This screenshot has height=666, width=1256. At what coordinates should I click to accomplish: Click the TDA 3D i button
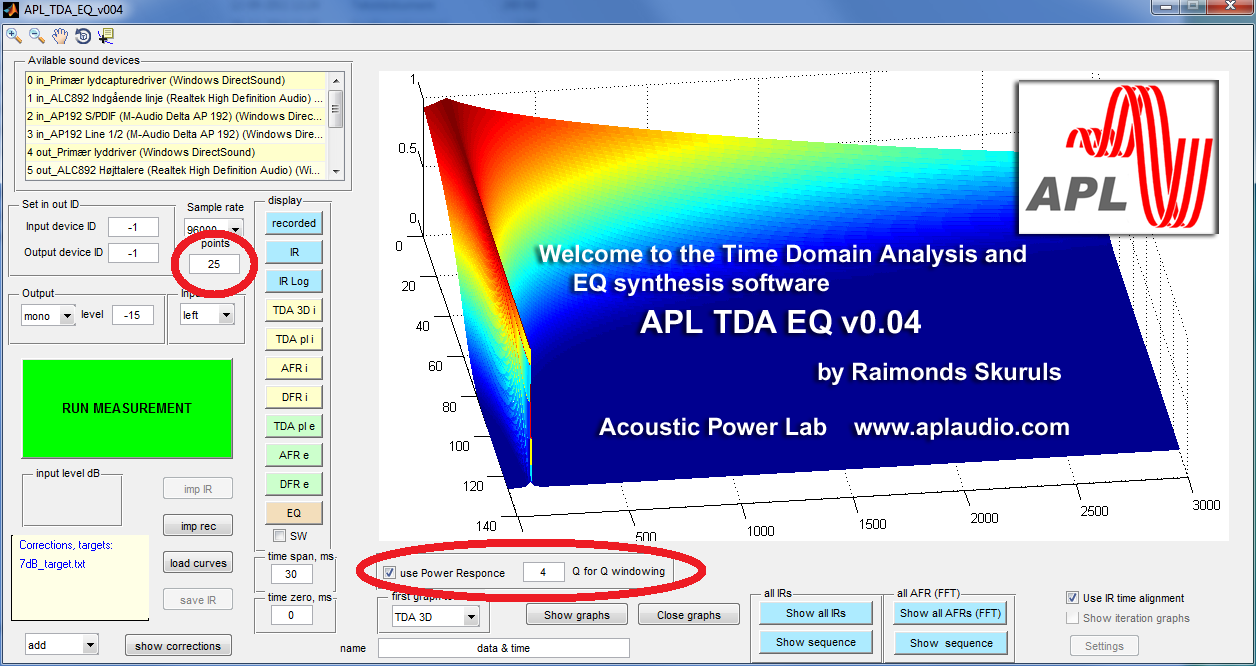[294, 310]
